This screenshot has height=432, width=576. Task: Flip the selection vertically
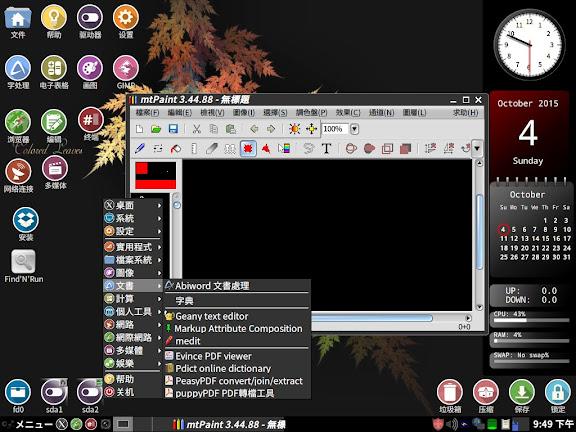[x=430, y=148]
